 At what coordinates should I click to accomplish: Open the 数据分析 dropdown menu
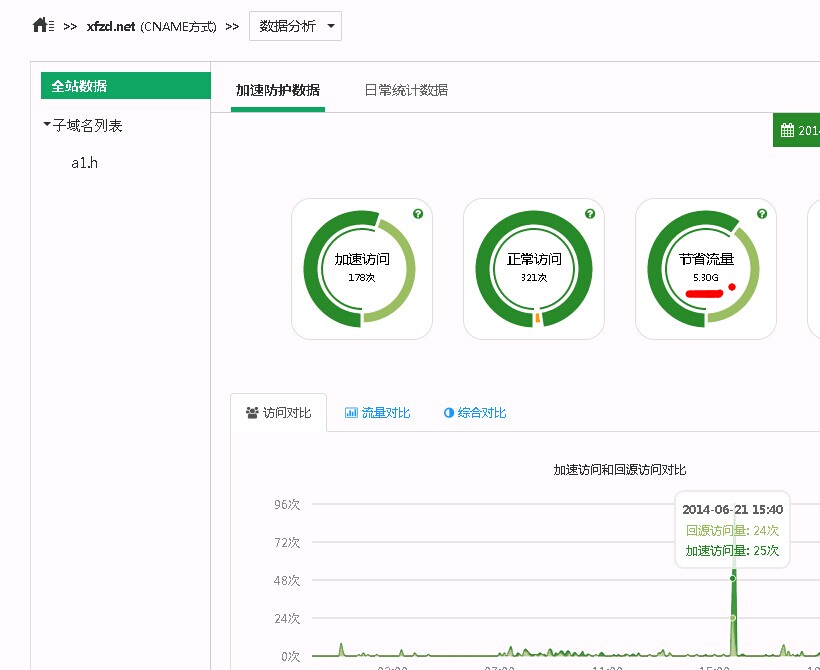click(295, 26)
